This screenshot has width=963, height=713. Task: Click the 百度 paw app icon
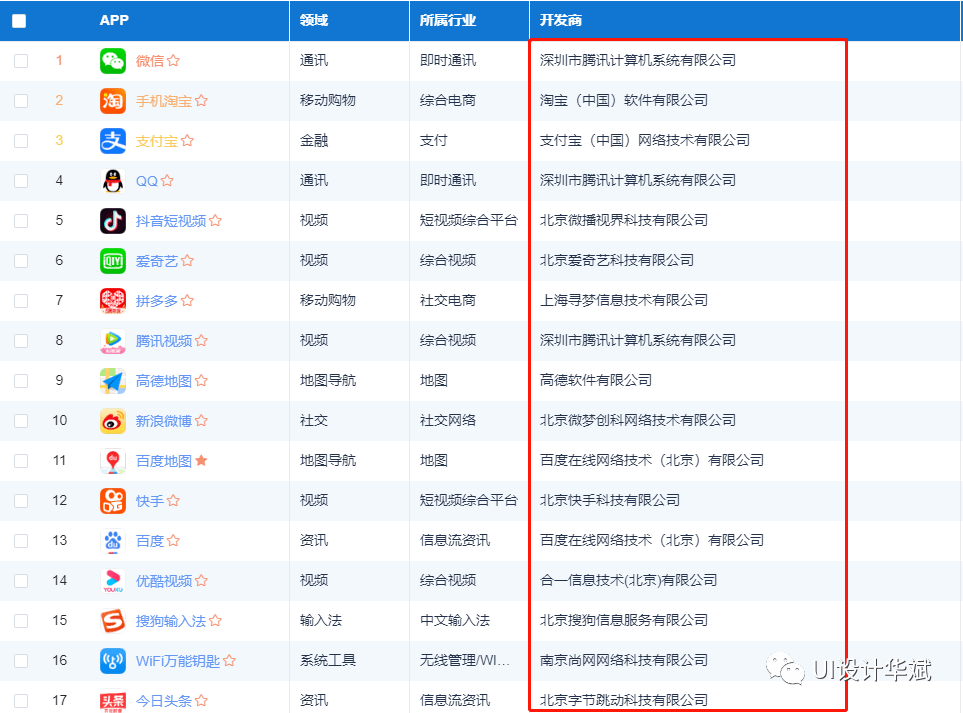point(113,540)
